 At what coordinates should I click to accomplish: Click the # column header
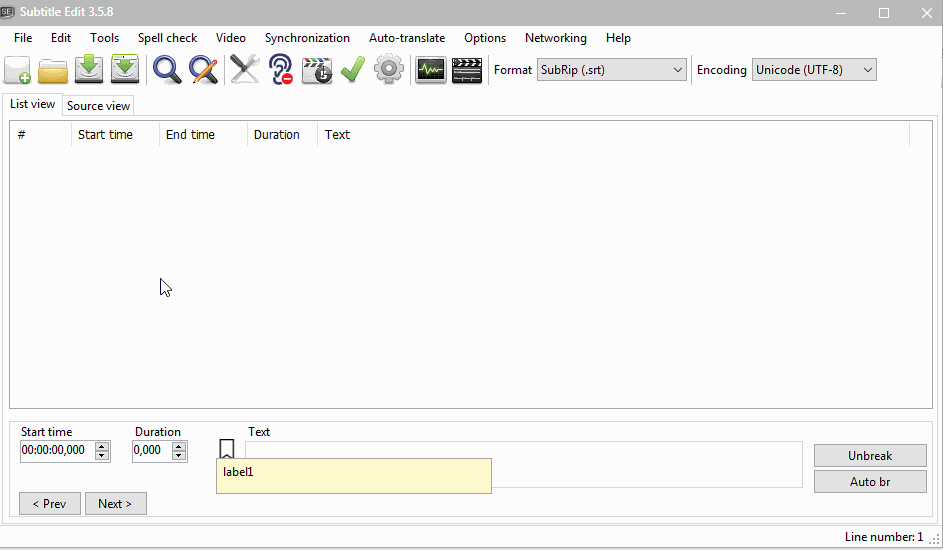tap(41, 135)
